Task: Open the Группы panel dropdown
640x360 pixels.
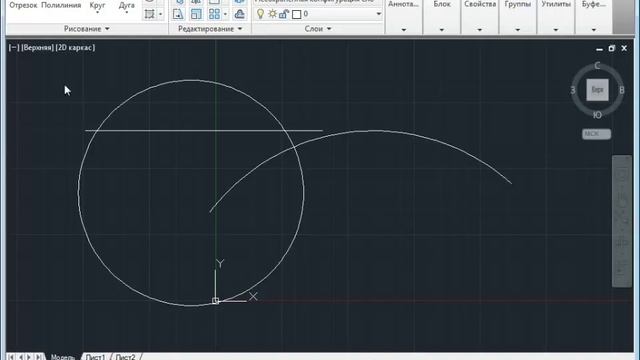Action: tap(518, 30)
